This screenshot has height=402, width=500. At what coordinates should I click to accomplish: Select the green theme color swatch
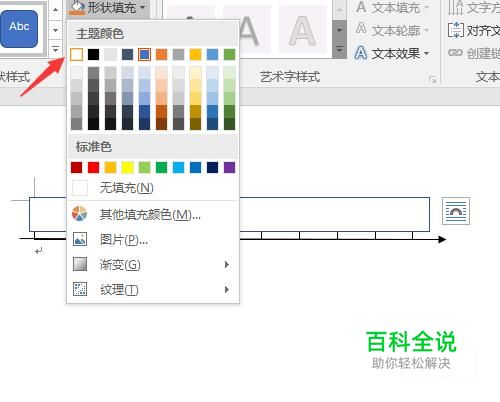(x=229, y=54)
